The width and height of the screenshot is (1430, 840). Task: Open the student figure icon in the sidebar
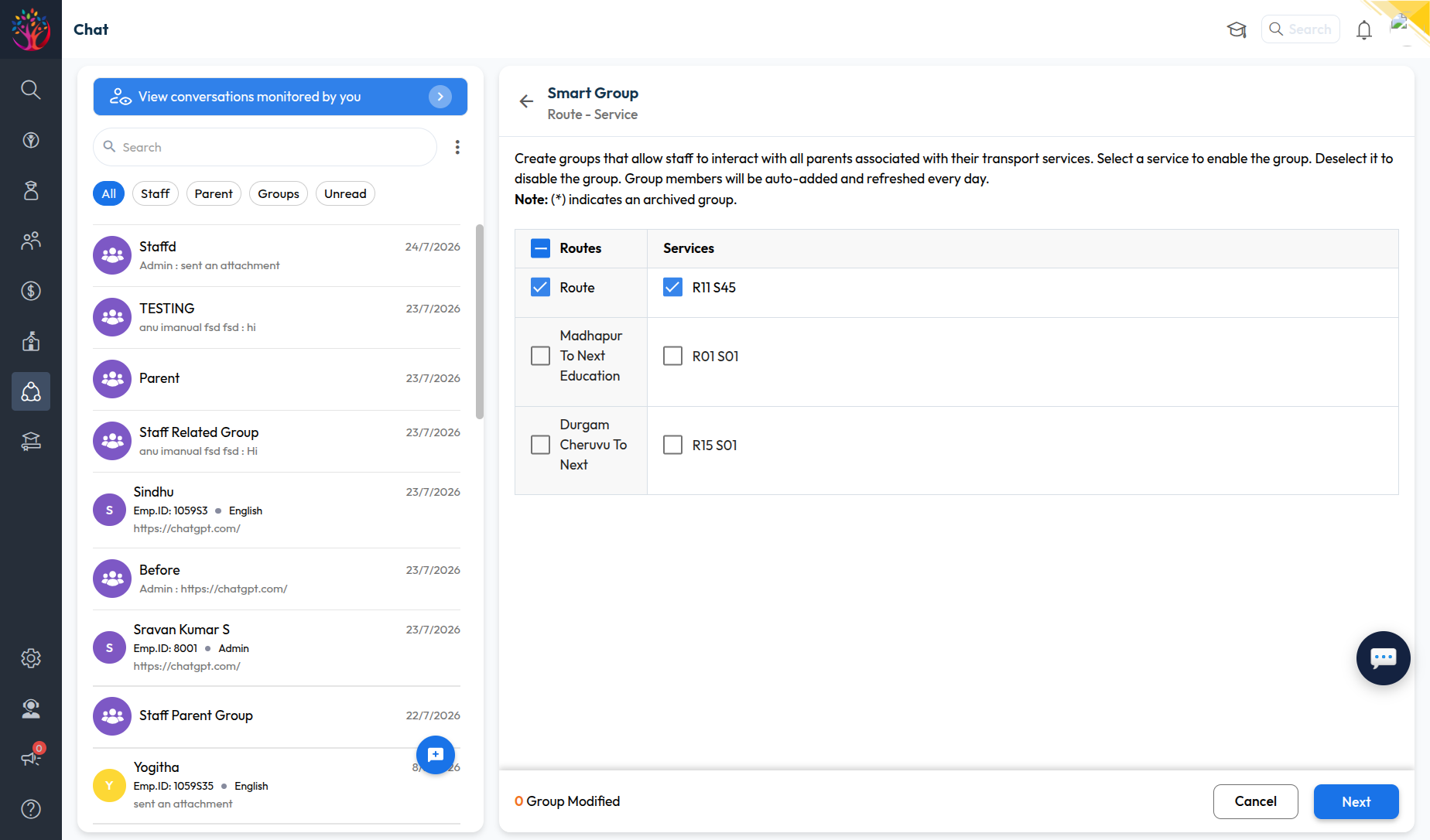point(31,190)
